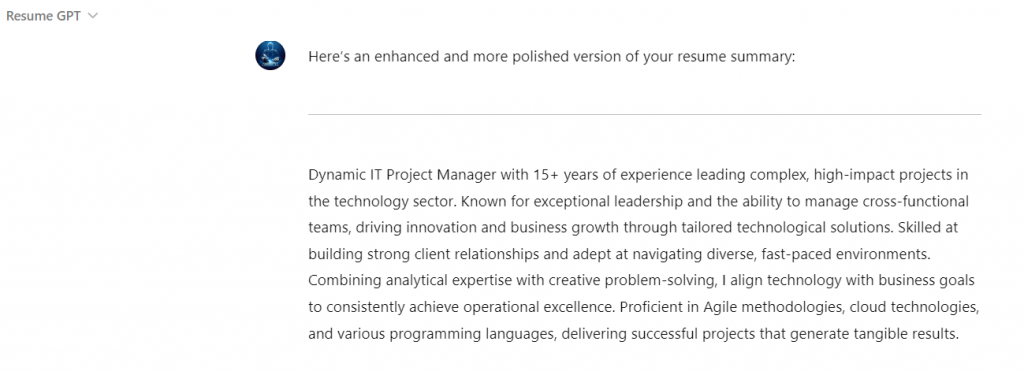Click the word 'cross-functional' in the summary
Image resolution: width=1024 pixels, height=371 pixels.
(x=918, y=201)
